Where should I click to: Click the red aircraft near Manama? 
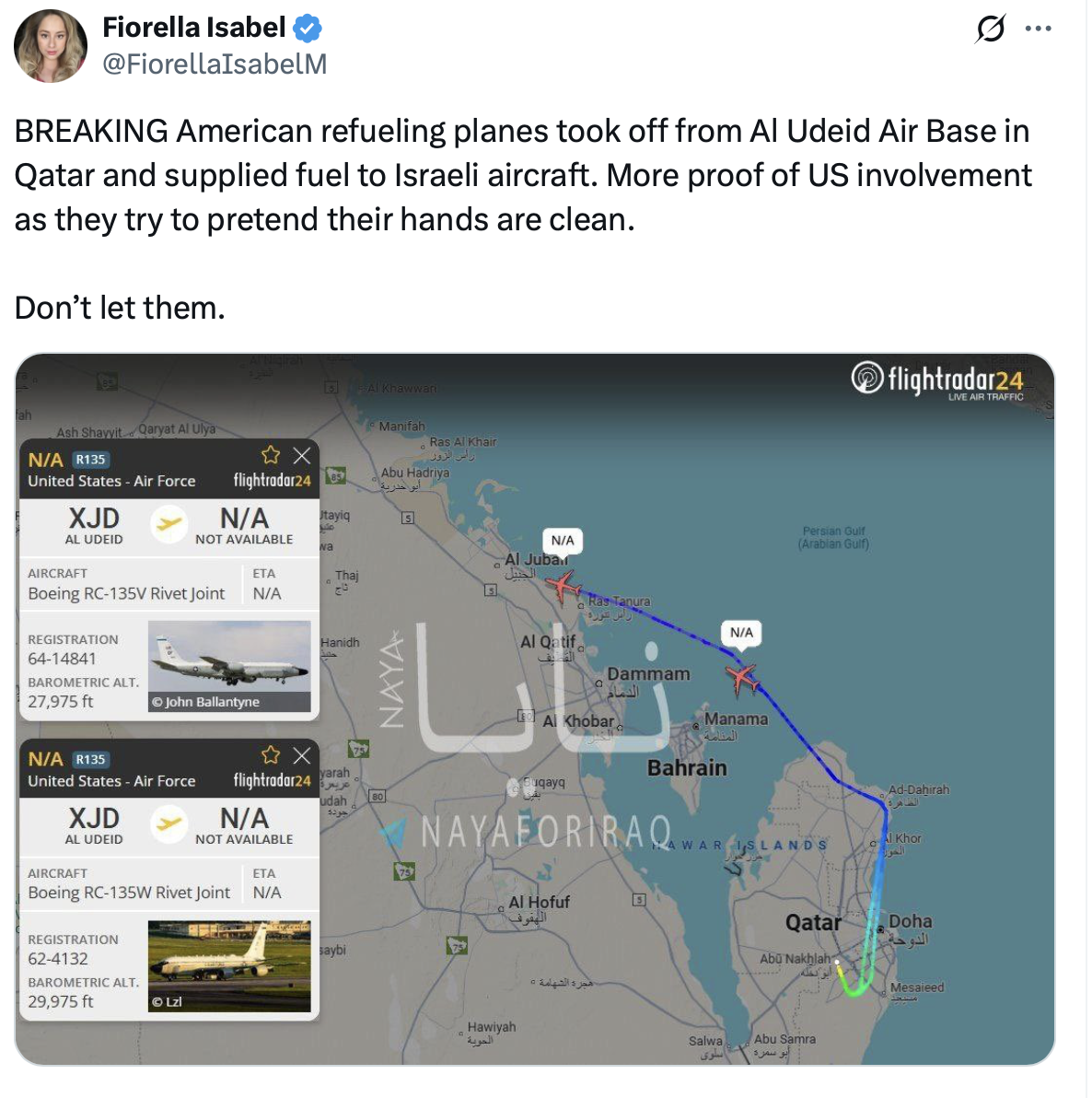pyautogui.click(x=742, y=678)
